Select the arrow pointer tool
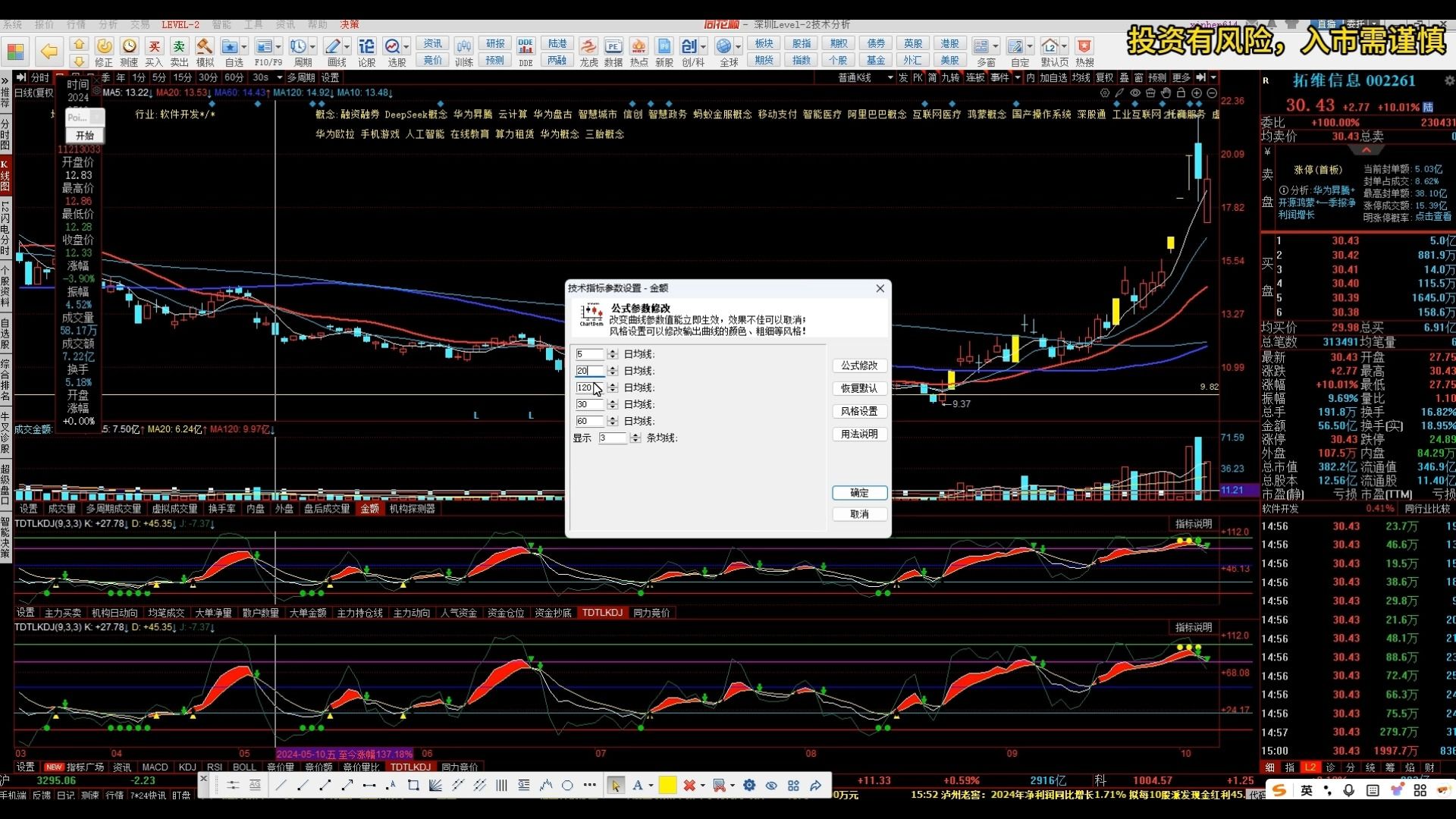This screenshot has width=1456, height=819. coord(615,786)
